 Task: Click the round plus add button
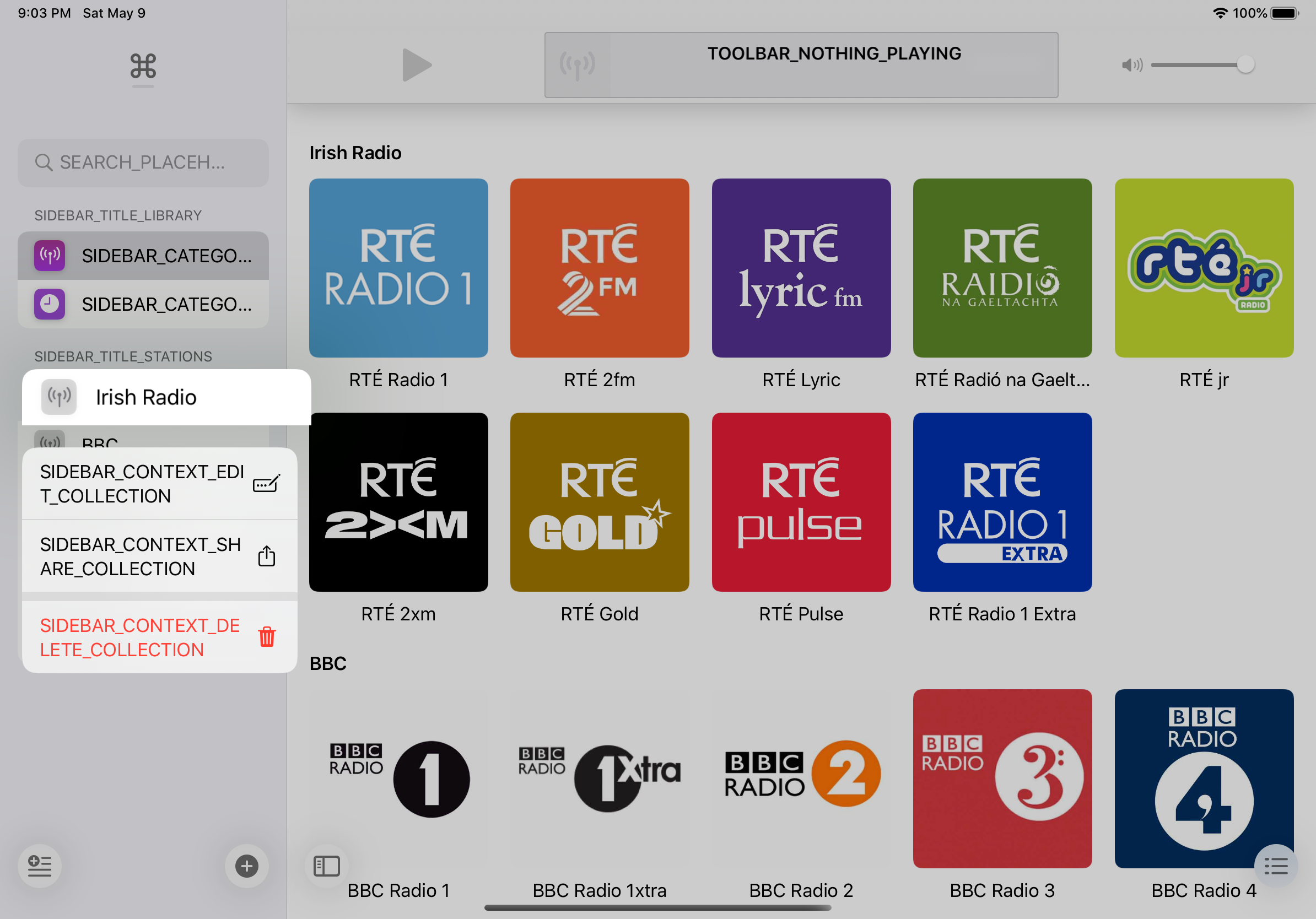tap(246, 866)
